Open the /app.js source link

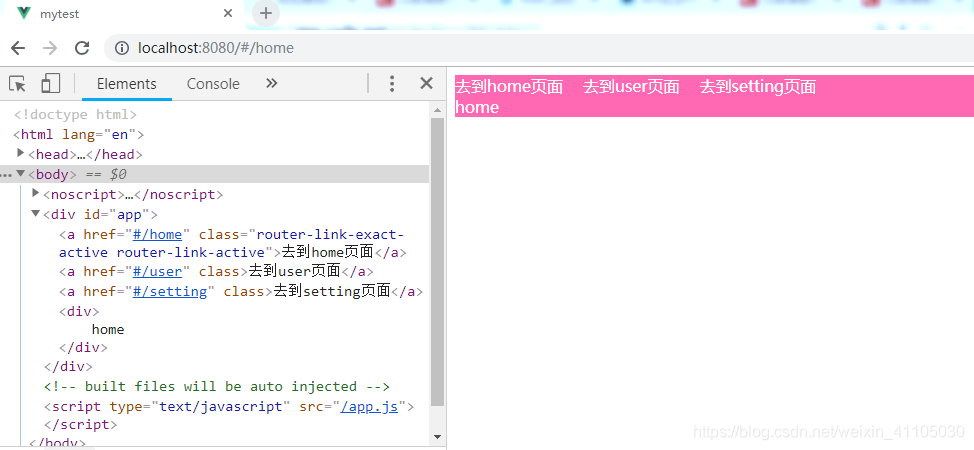click(370, 406)
